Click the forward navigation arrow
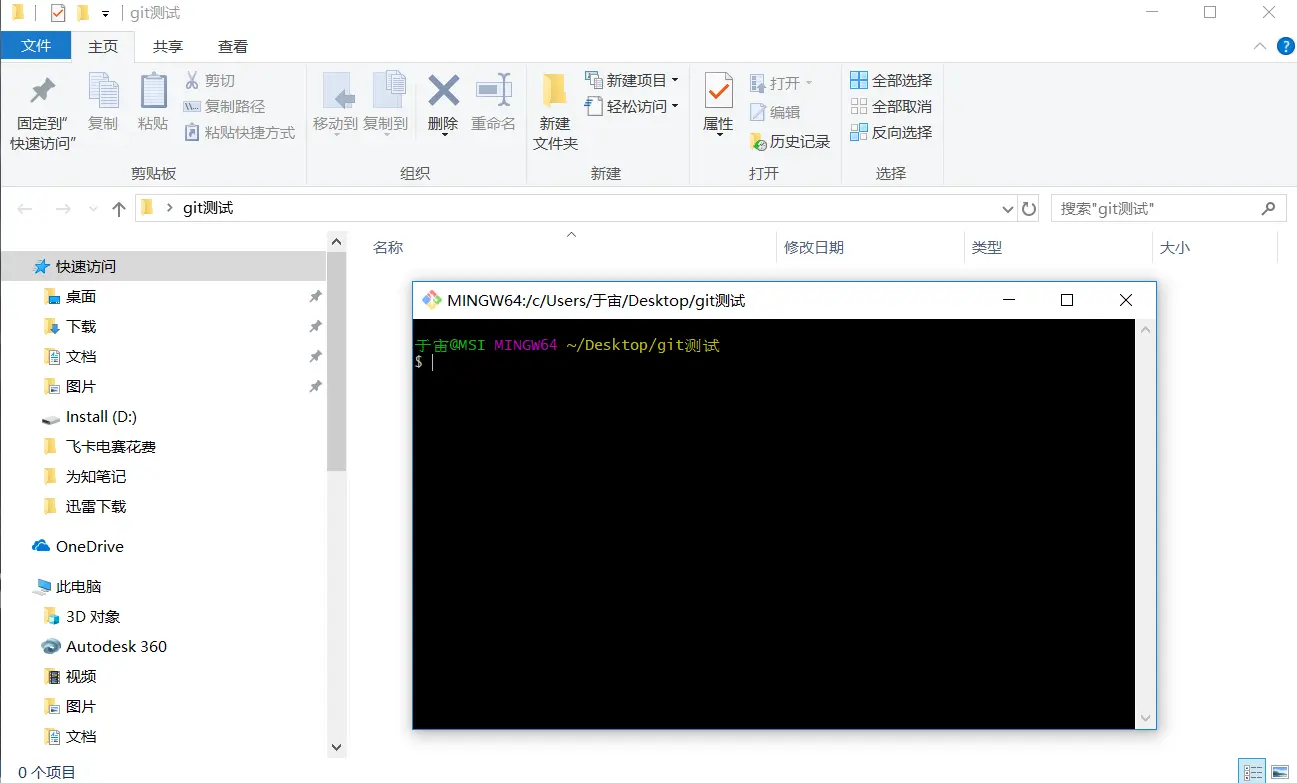The image size is (1297, 783). pos(62,208)
